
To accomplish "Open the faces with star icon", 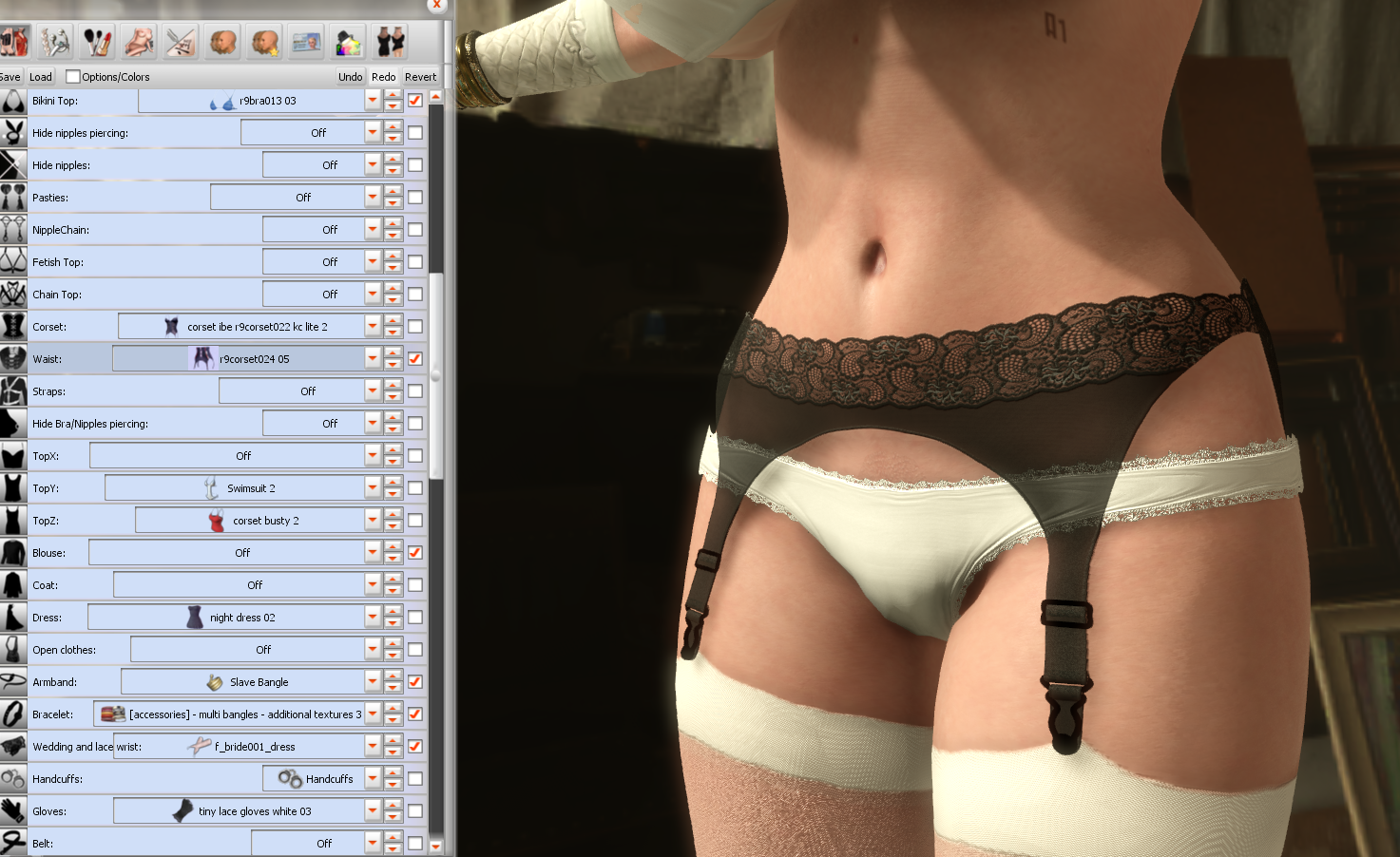I will (265, 42).
